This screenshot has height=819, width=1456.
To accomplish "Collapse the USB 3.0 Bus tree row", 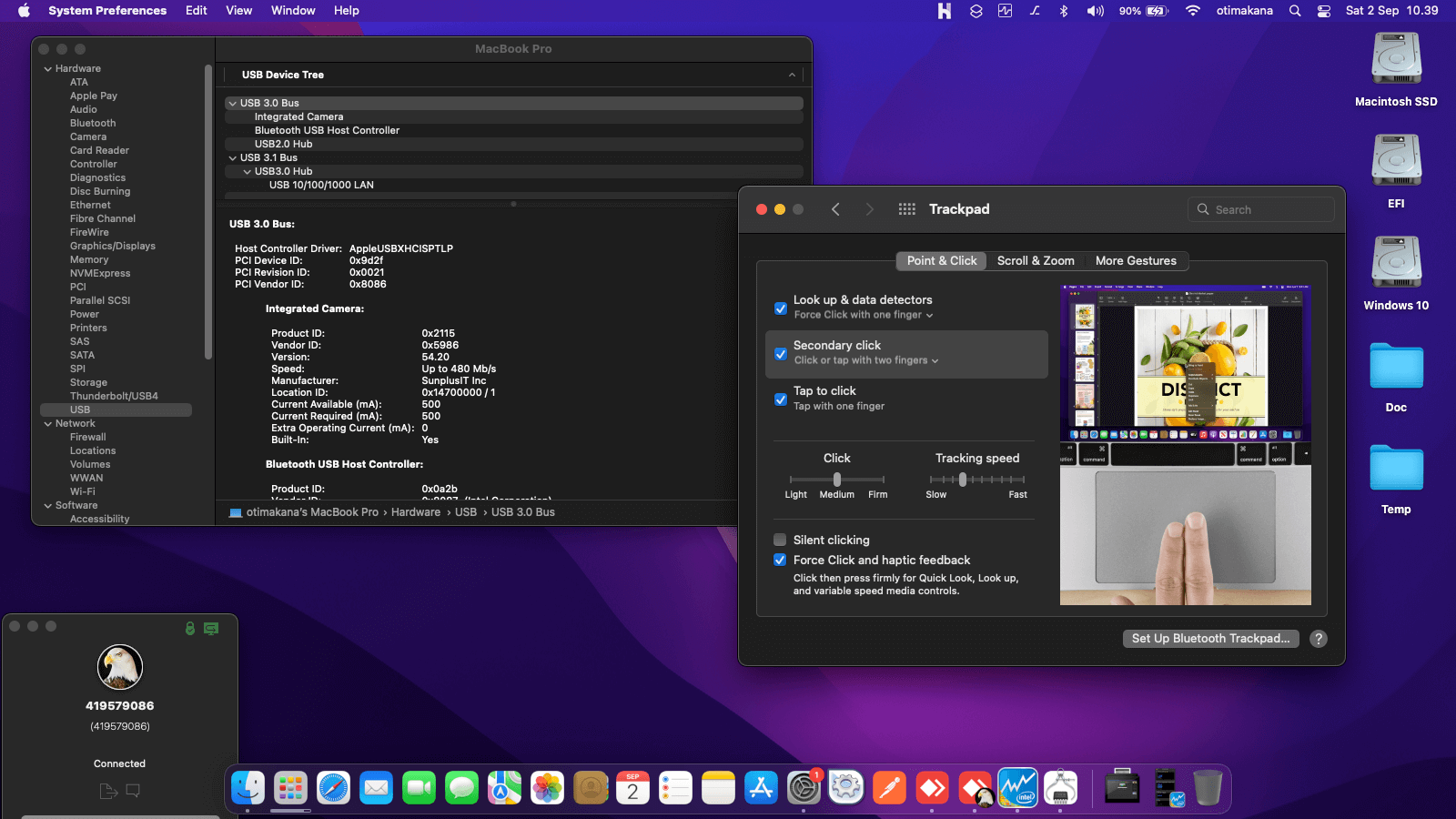I will [232, 104].
